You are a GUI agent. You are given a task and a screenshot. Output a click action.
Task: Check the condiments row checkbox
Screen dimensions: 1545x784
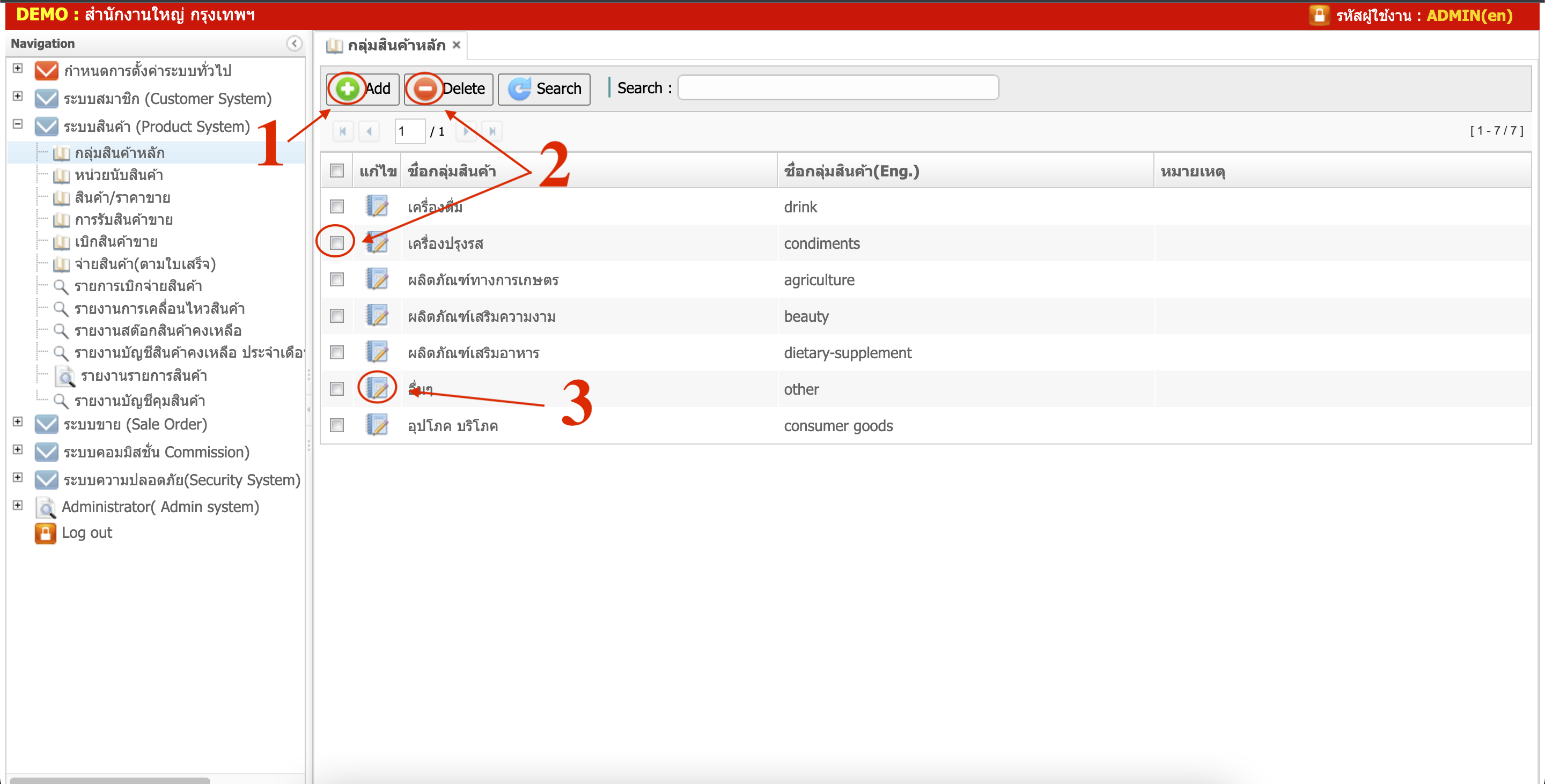click(336, 243)
